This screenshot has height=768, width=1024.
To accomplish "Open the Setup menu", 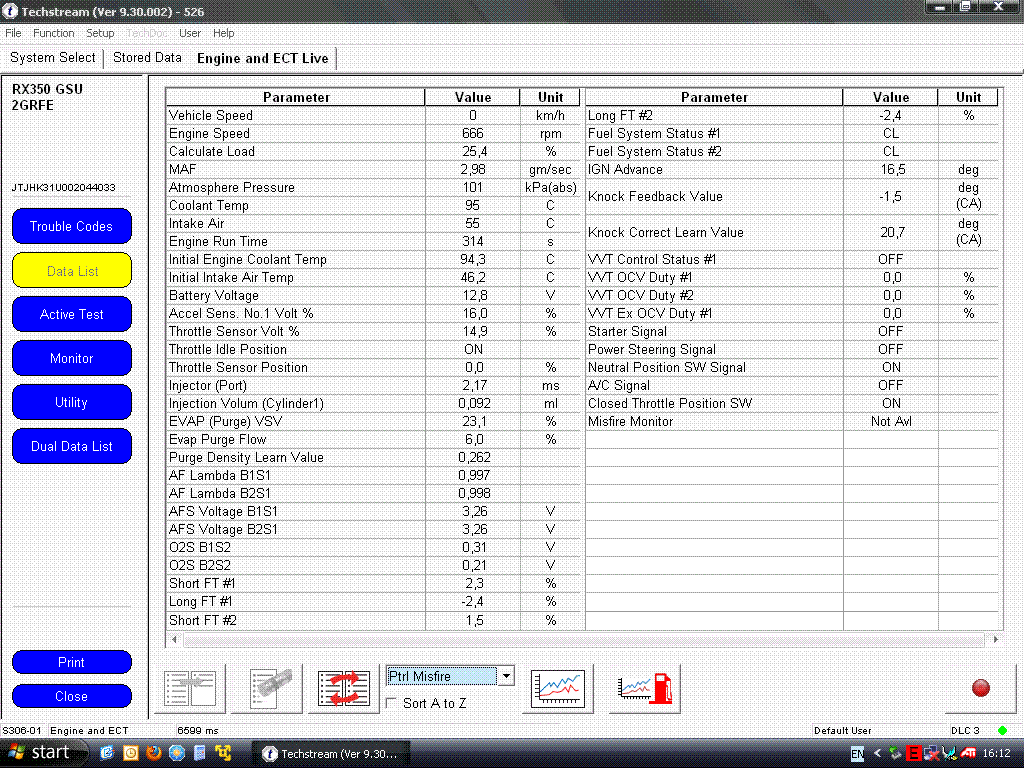I will click(x=100, y=33).
